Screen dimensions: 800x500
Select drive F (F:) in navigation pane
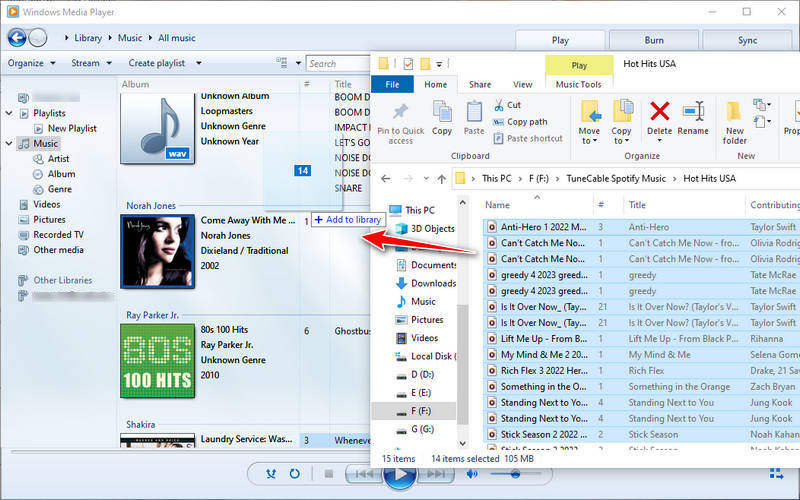[x=414, y=411]
